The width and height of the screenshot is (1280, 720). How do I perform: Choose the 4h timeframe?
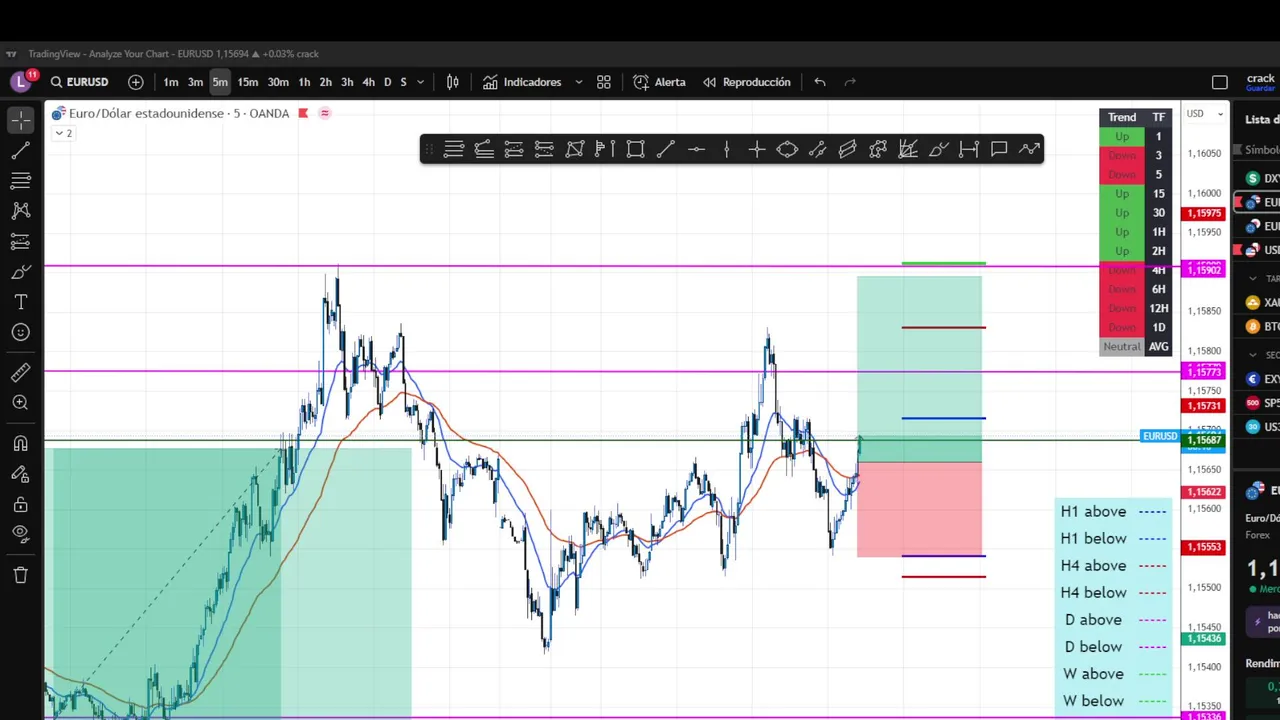tap(368, 82)
